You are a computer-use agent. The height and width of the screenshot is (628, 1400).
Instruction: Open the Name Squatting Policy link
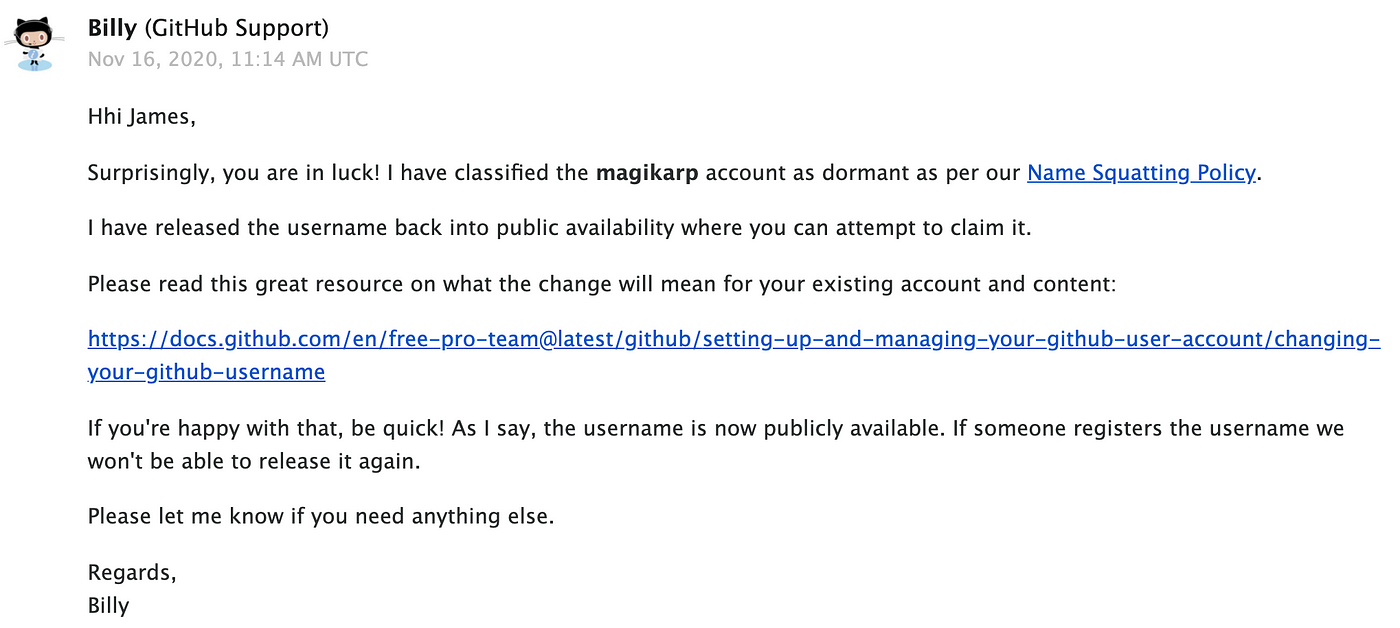coord(1141,173)
